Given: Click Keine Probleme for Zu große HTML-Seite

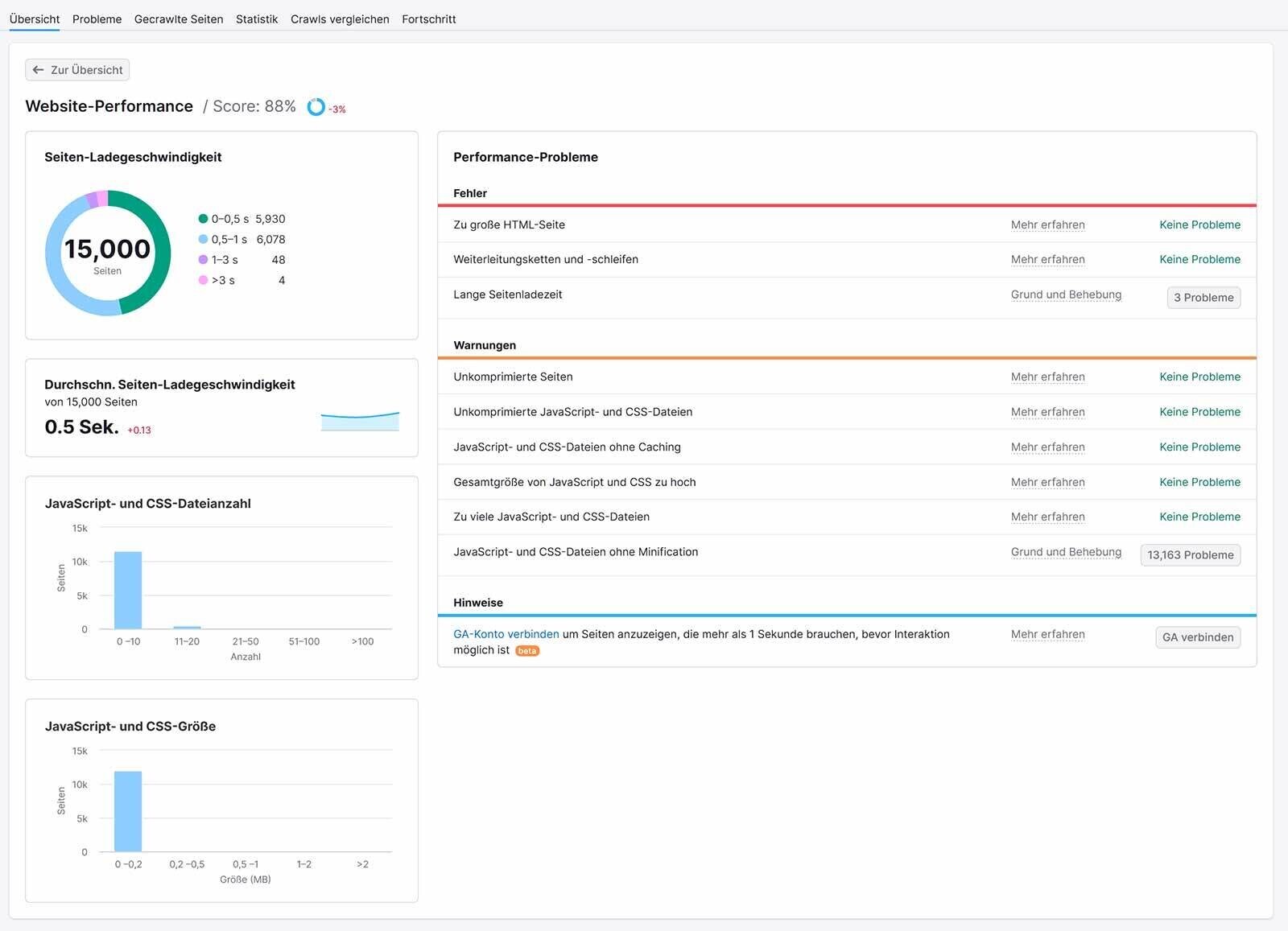Looking at the screenshot, I should 1199,225.
